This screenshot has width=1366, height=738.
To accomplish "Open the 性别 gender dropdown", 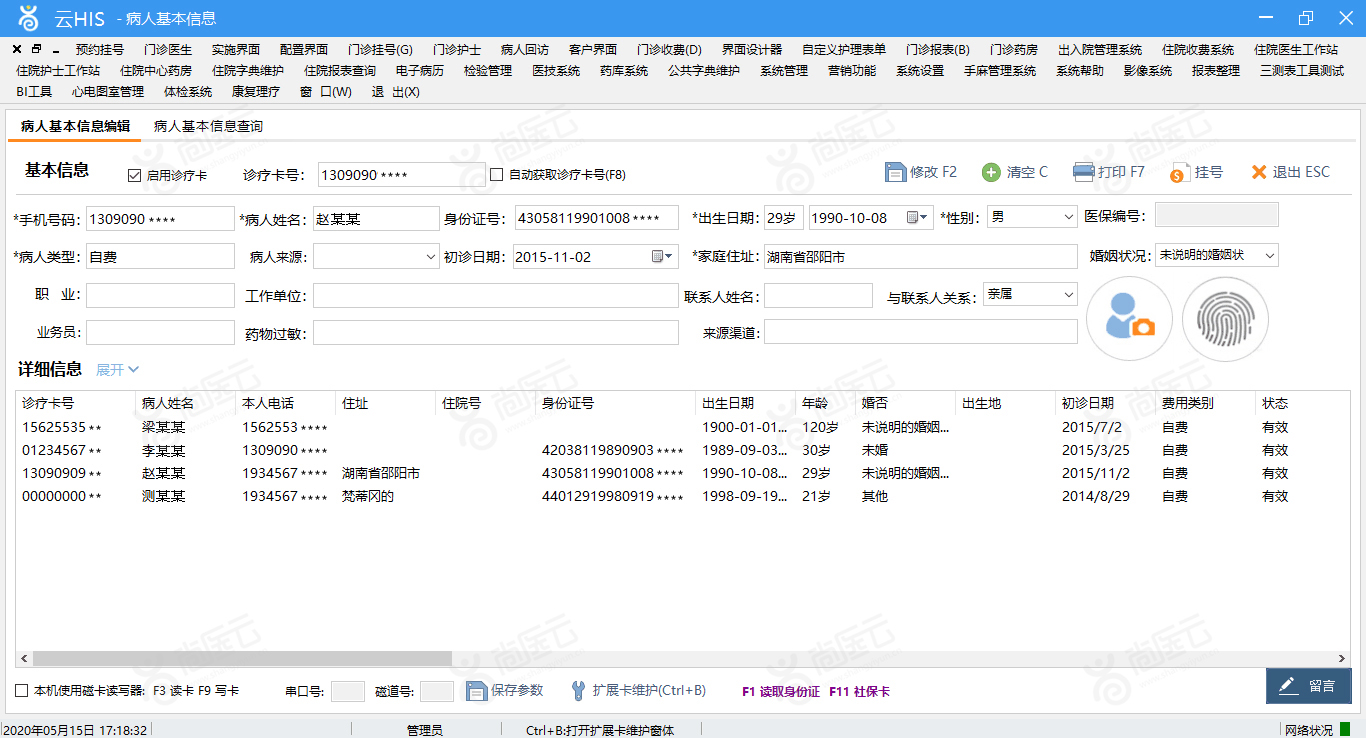I will click(1067, 216).
